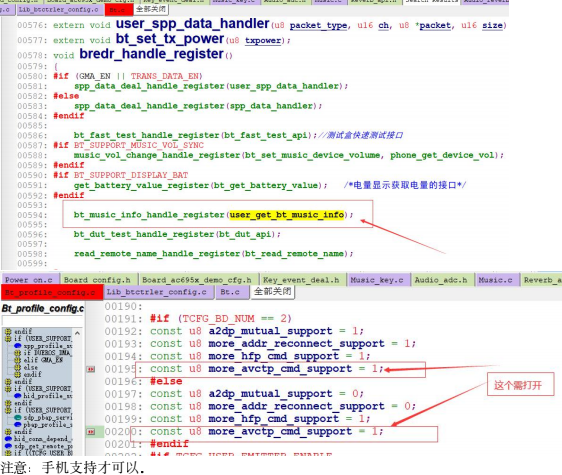Click '#if (GMA_EN || TRANS_DATA_EN)' on line 00580
Screen dimensions: 562x475
pyautogui.click(x=128, y=76)
